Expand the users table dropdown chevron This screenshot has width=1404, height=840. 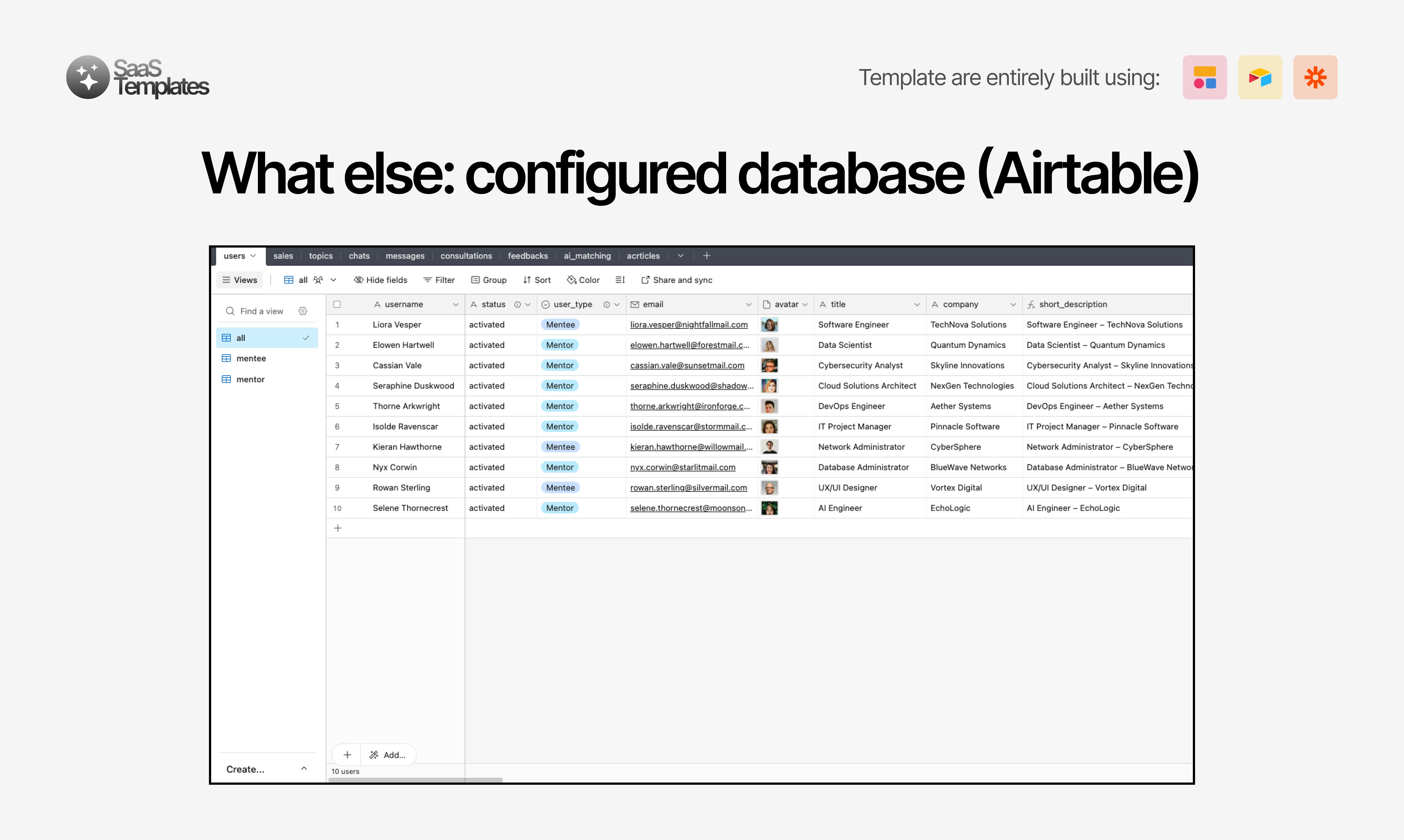click(x=253, y=256)
